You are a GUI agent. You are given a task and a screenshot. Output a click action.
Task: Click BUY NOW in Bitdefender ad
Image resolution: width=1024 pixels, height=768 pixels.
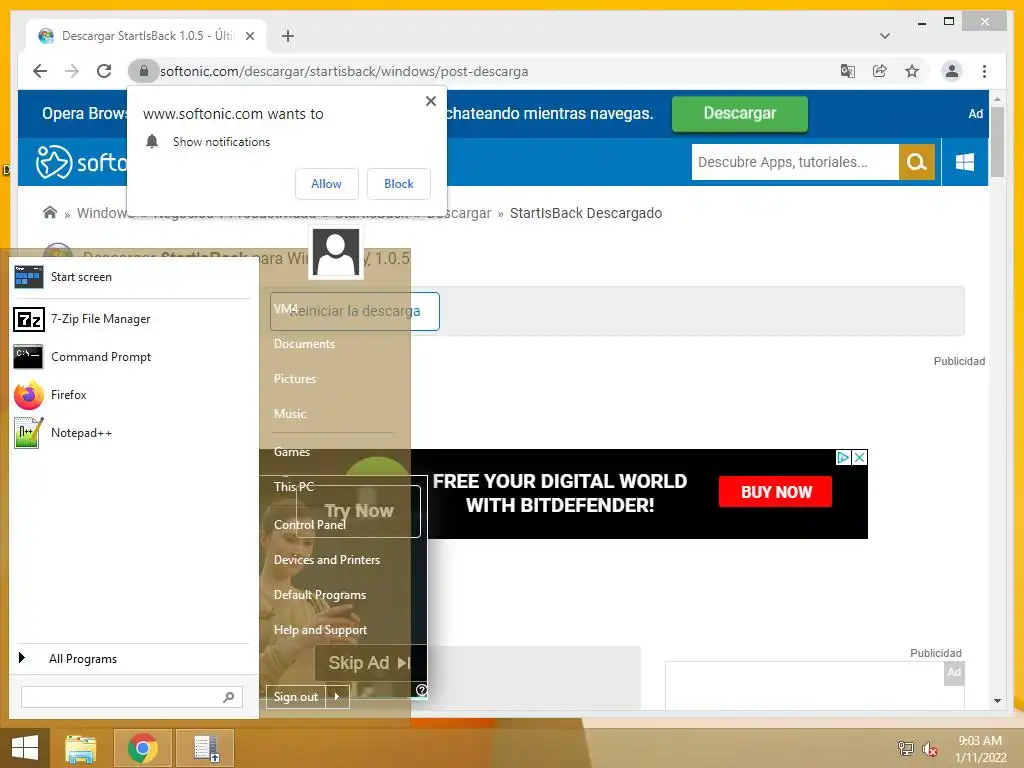click(775, 492)
